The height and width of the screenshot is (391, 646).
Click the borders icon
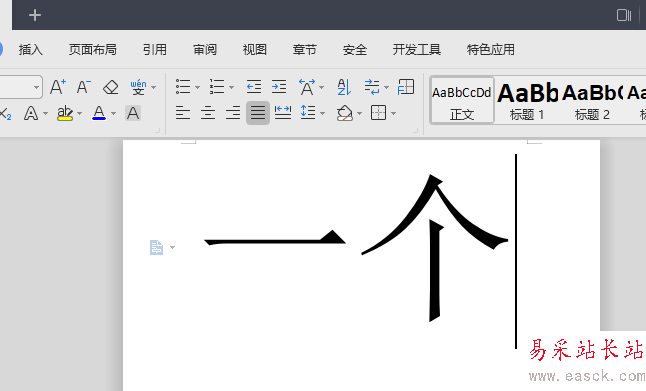379,113
